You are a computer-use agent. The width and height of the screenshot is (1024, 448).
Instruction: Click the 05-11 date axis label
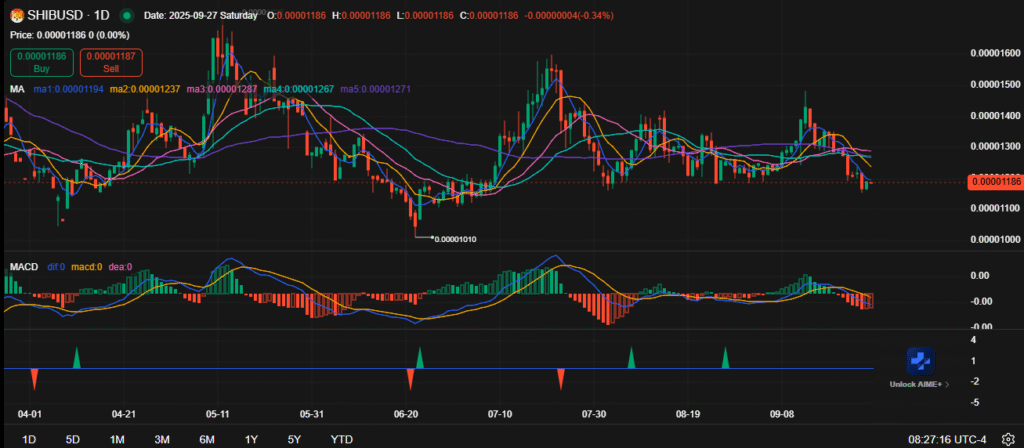click(x=217, y=414)
